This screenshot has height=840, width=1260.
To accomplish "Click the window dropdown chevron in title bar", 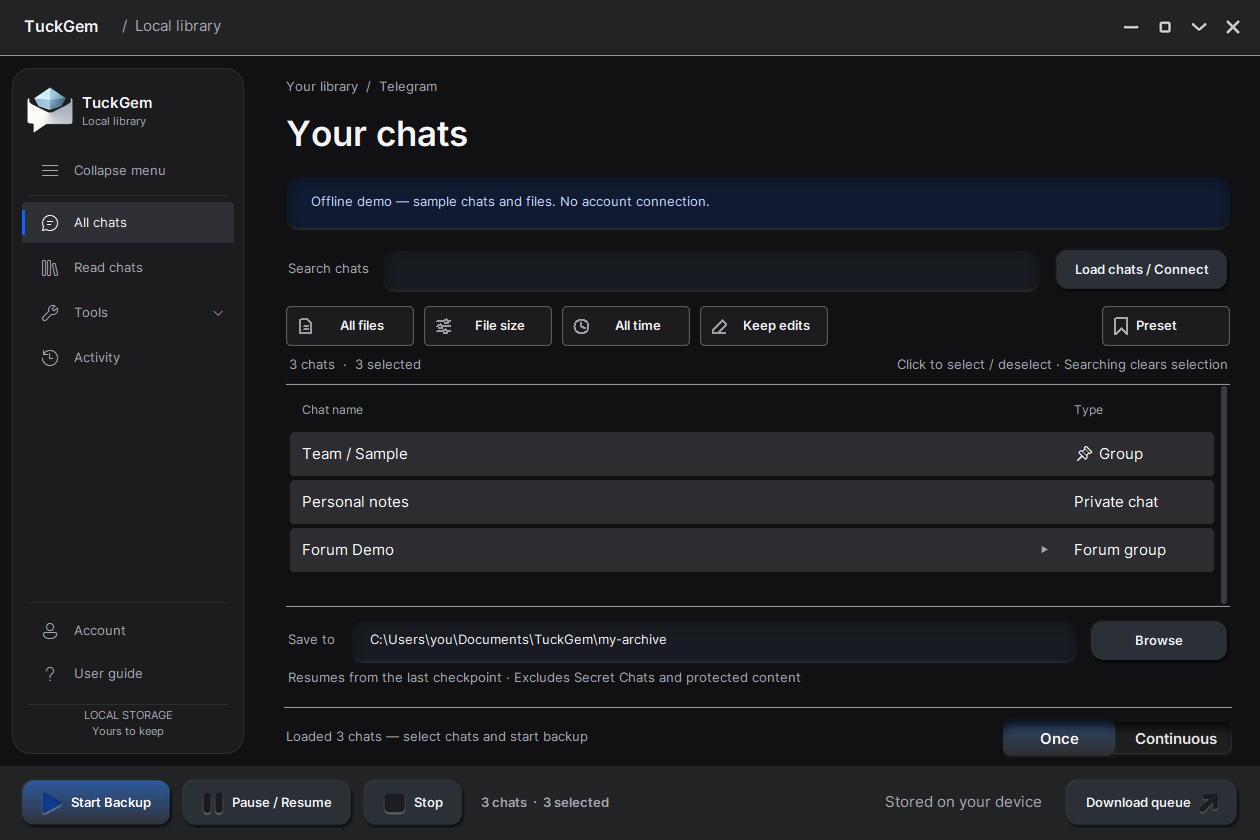I will 1199,27.
